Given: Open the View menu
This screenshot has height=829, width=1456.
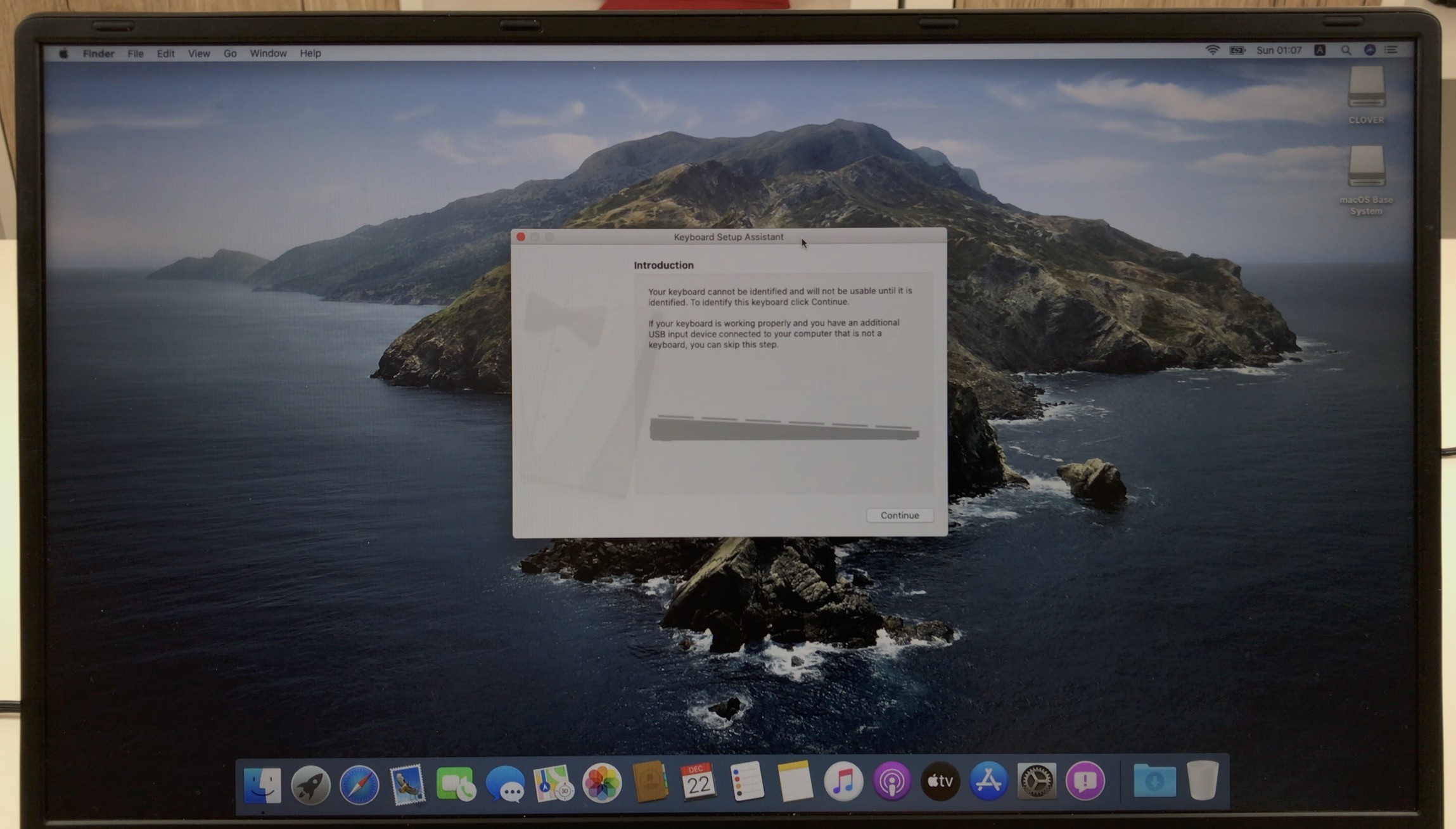Looking at the screenshot, I should coord(198,53).
